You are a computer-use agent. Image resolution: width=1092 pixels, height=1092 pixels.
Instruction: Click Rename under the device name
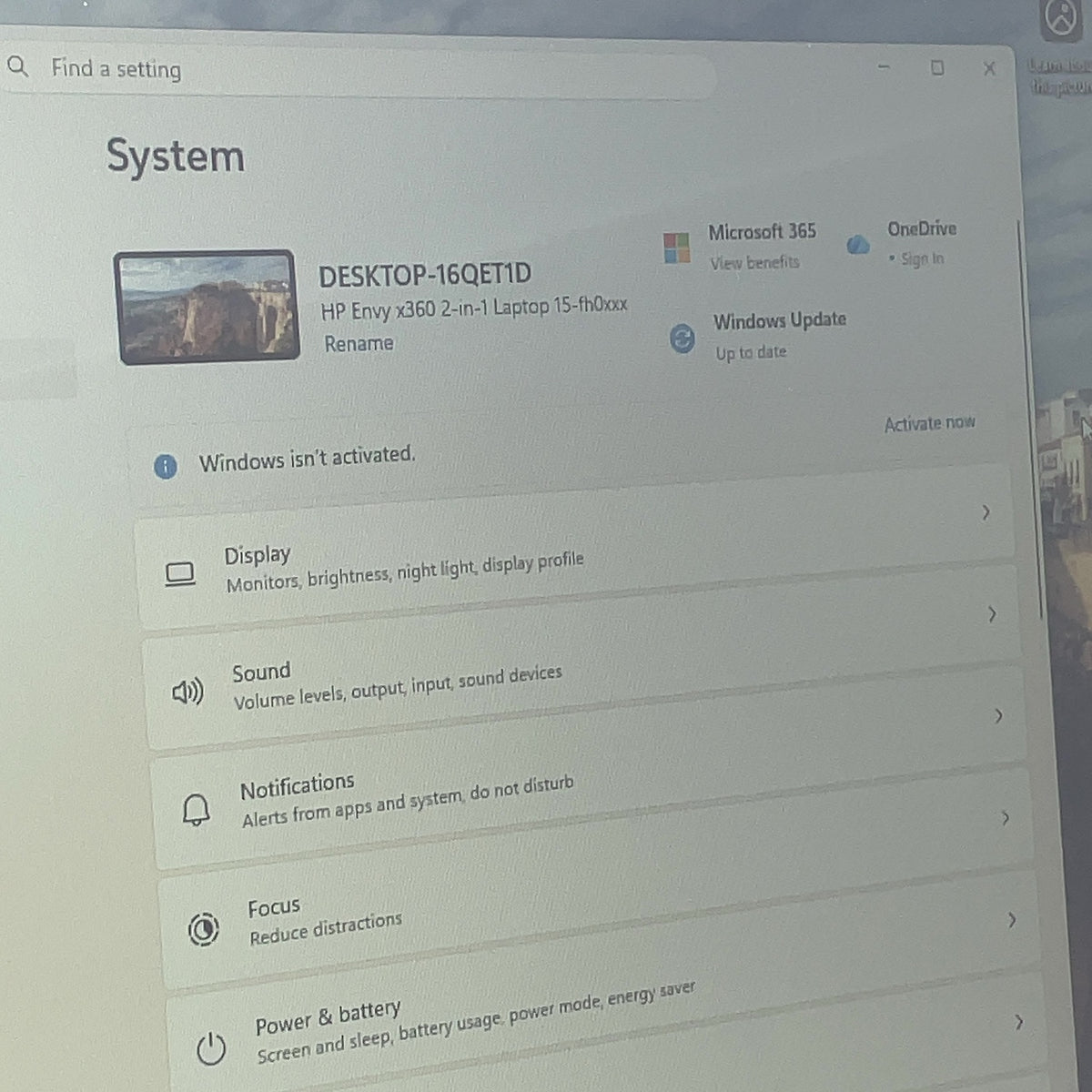pyautogui.click(x=359, y=344)
